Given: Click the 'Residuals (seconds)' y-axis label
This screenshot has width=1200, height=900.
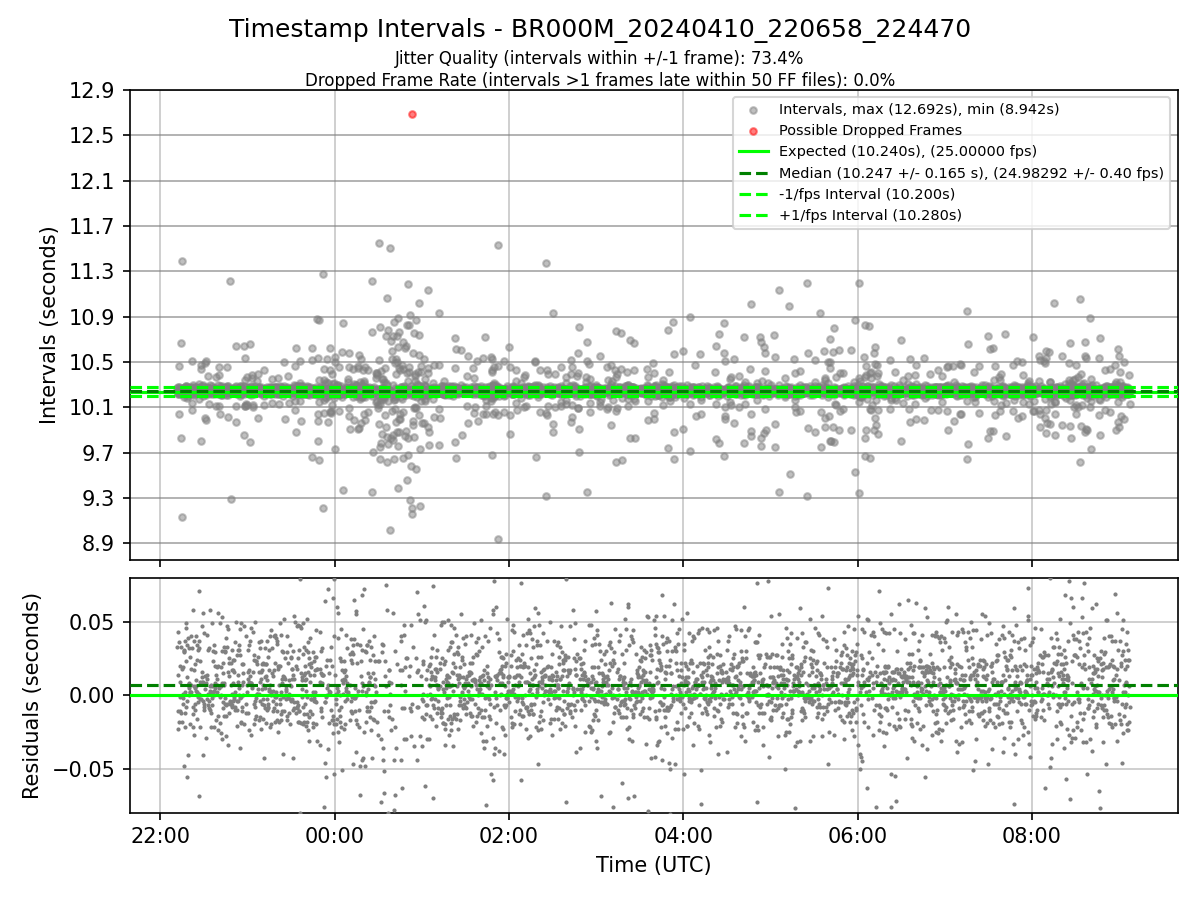Looking at the screenshot, I should pos(32,696).
